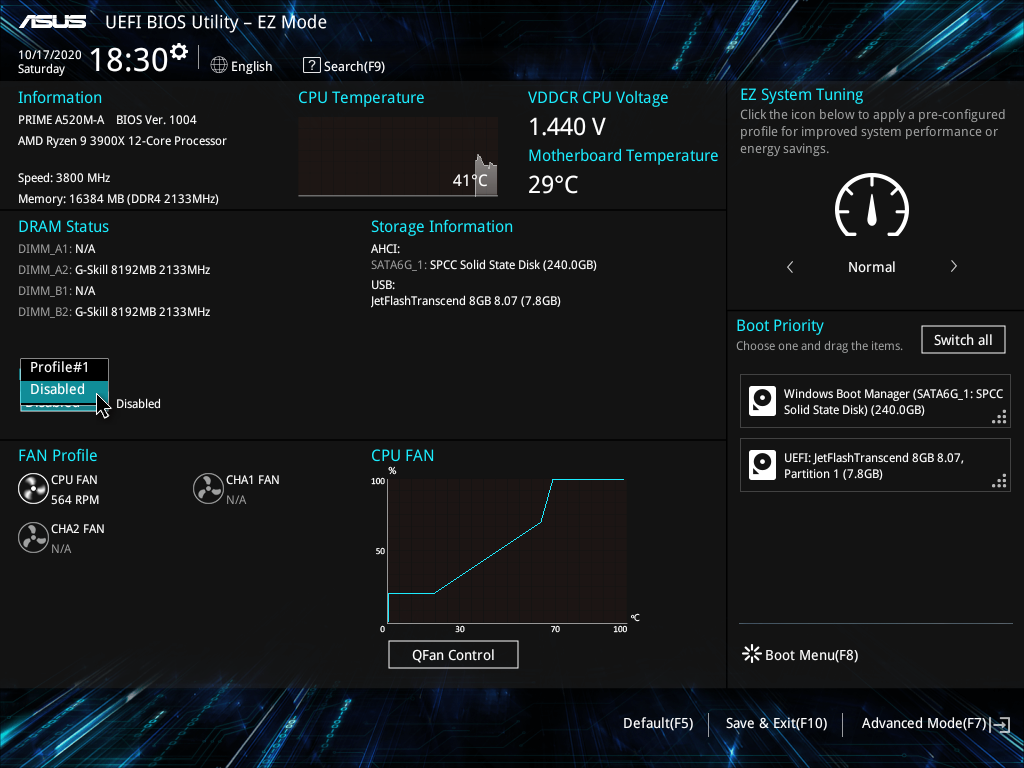Click the FAN Profile heading
The height and width of the screenshot is (768, 1024).
57,455
